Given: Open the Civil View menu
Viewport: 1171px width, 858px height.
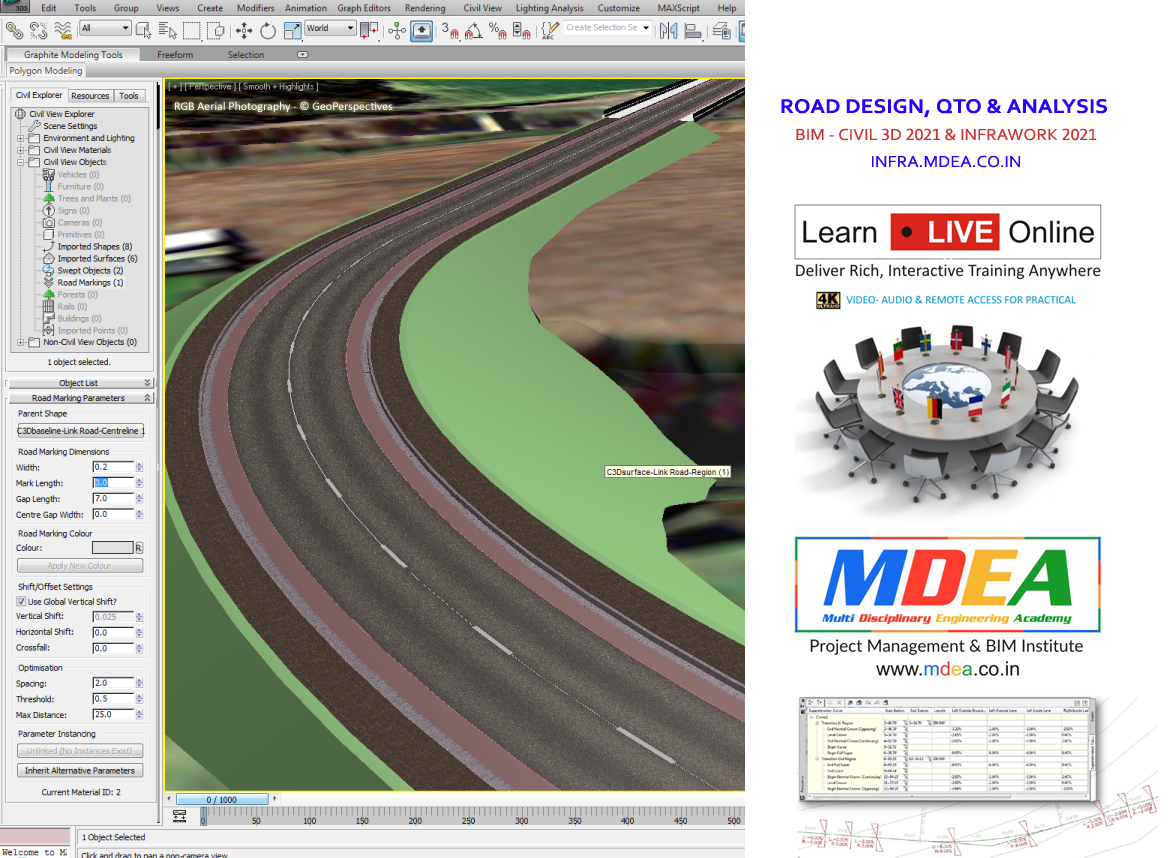Looking at the screenshot, I should click(x=482, y=7).
